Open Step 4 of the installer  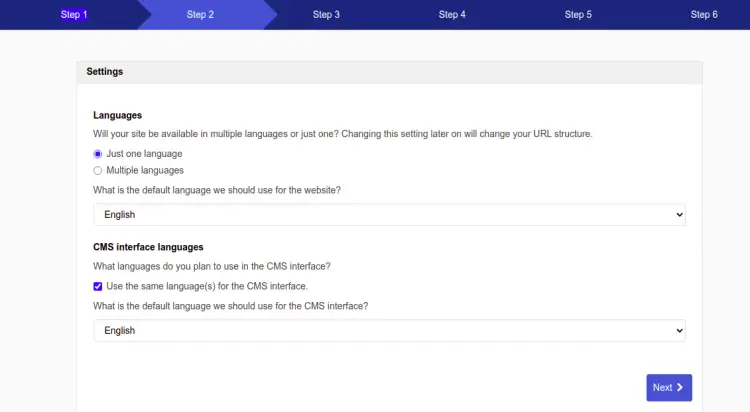[452, 15]
